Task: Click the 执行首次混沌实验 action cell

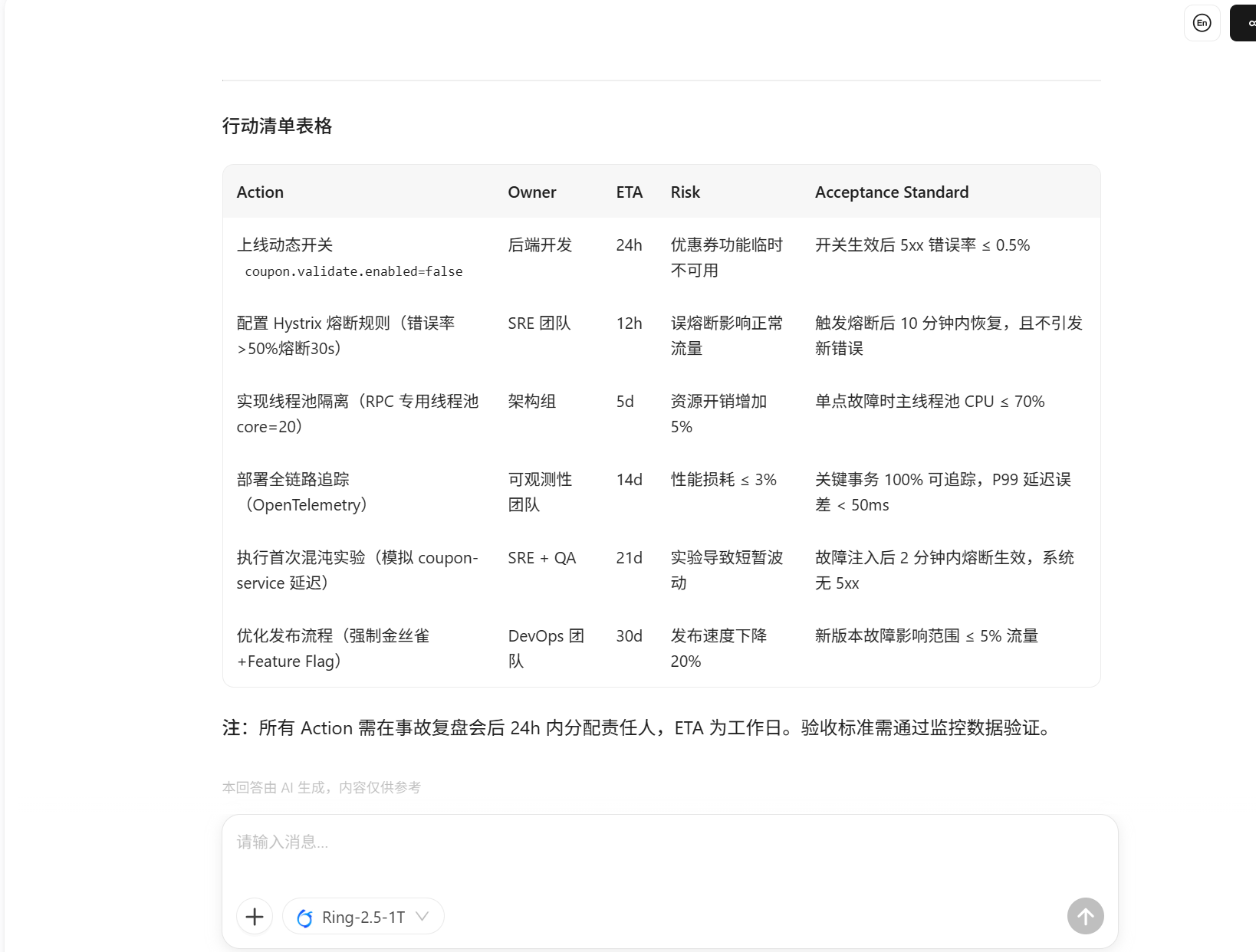Action: [357, 570]
